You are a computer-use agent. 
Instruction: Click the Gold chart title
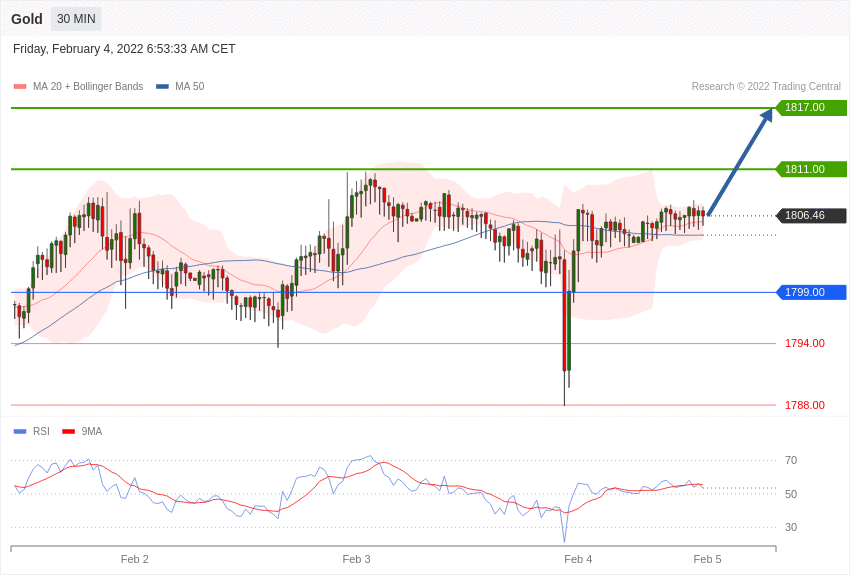tap(27, 19)
